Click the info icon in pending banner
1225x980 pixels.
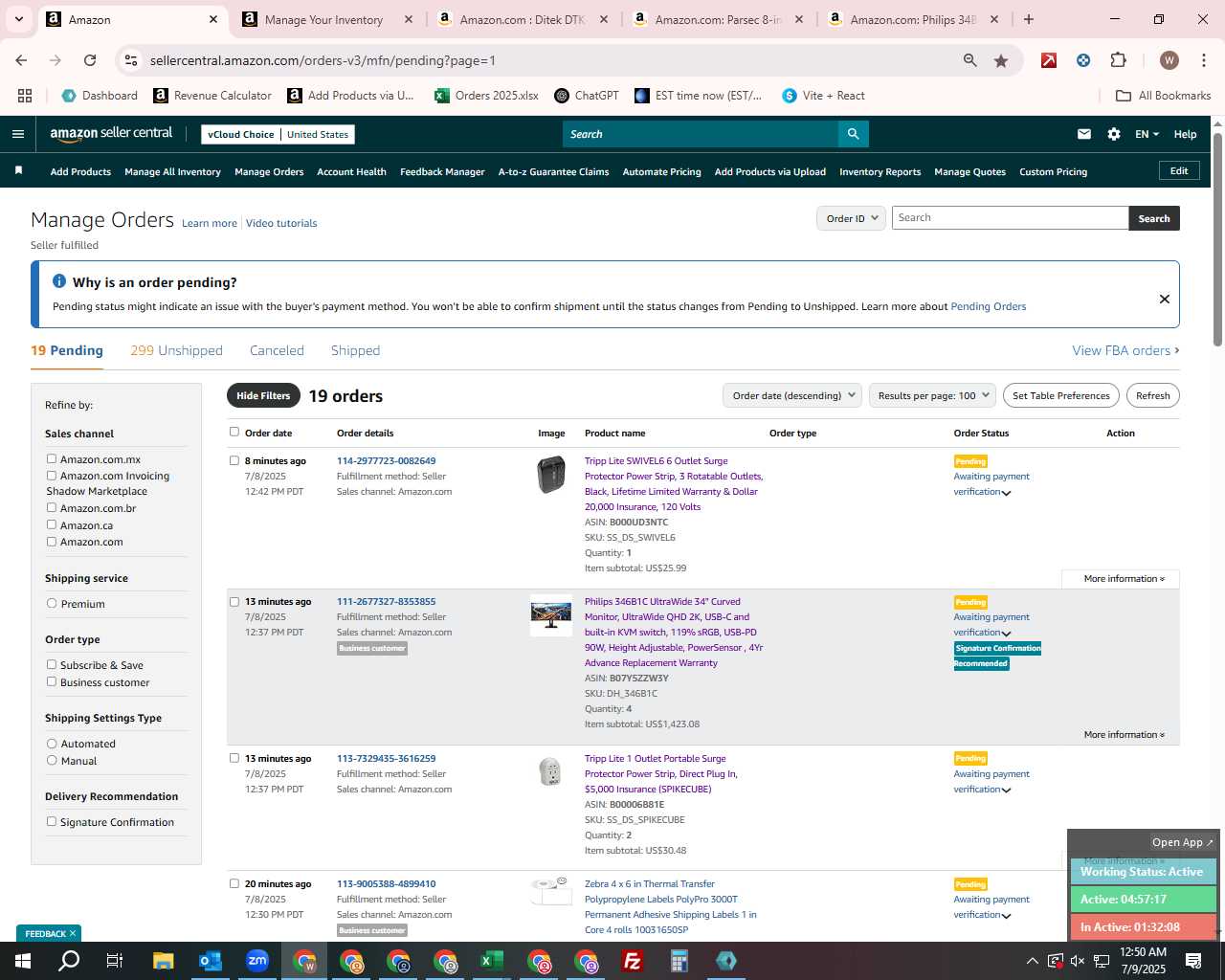click(x=59, y=281)
